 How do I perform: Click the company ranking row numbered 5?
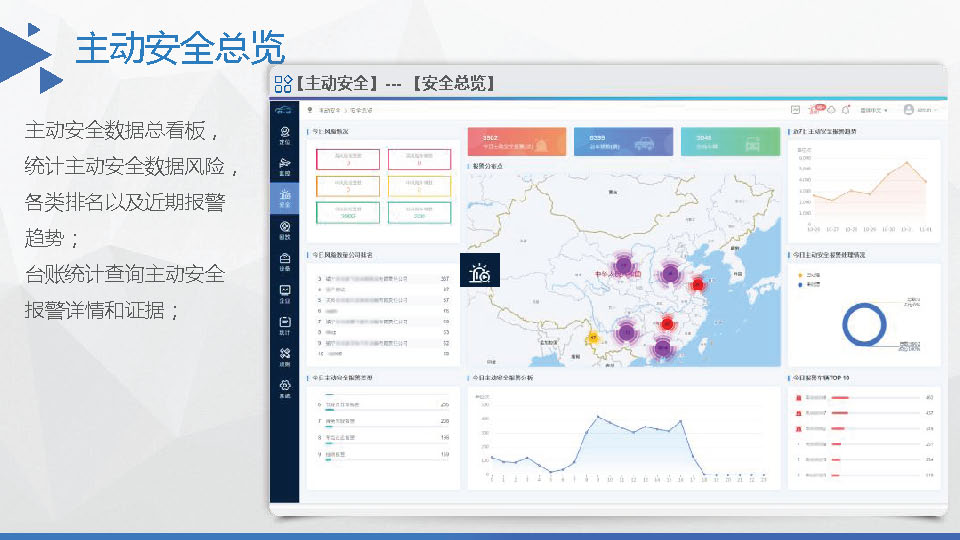[x=383, y=300]
